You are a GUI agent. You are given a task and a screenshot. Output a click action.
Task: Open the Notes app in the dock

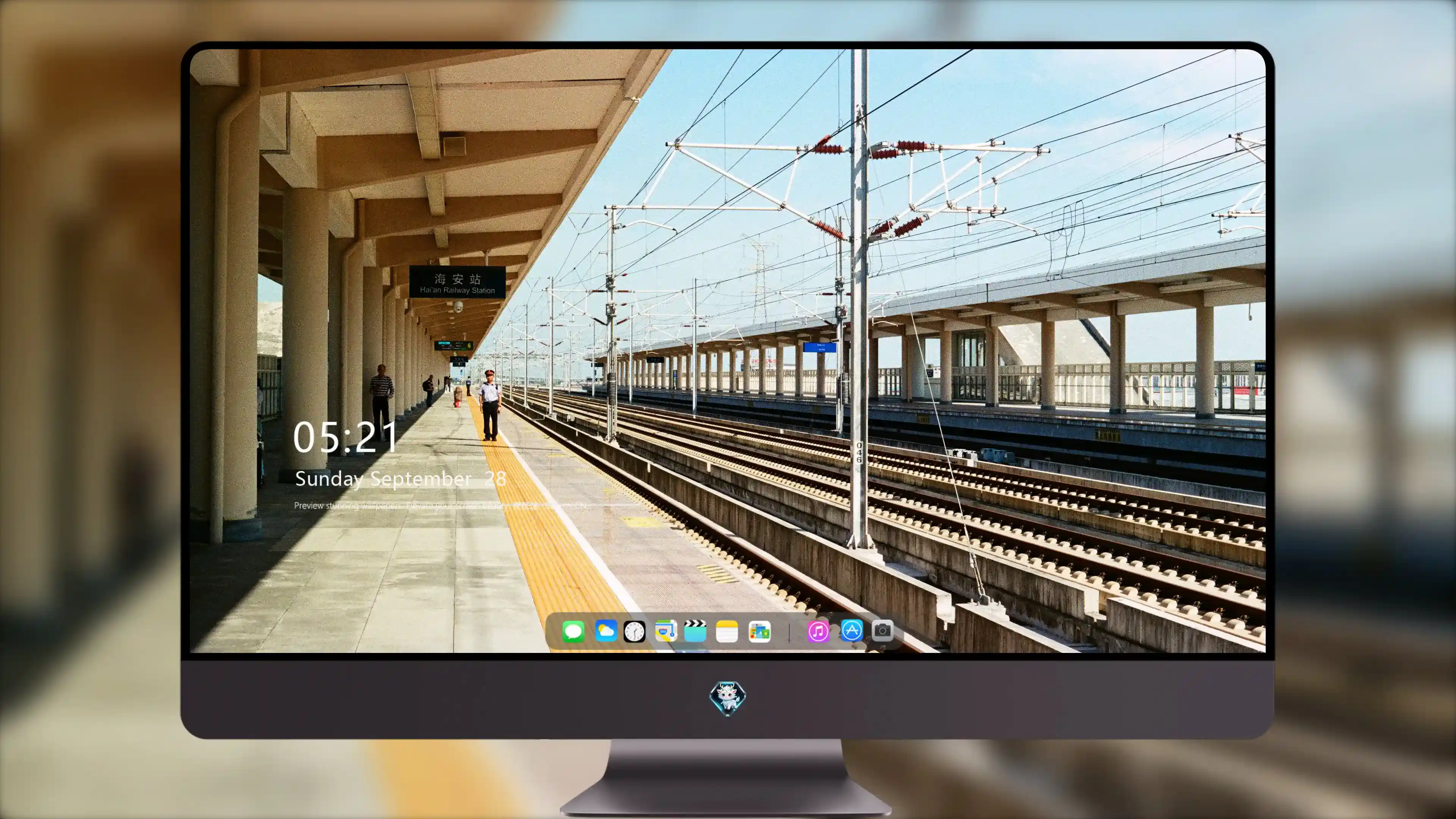pyautogui.click(x=727, y=631)
